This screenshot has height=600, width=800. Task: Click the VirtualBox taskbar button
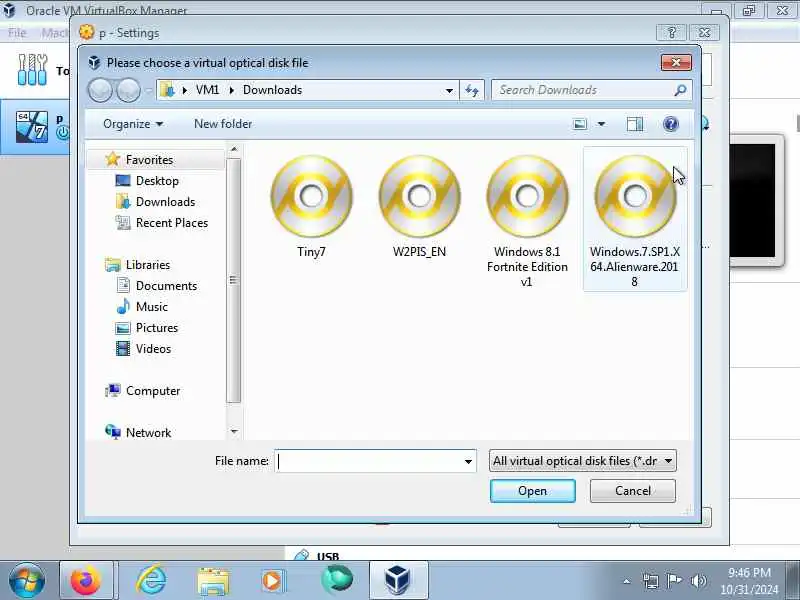click(398, 580)
